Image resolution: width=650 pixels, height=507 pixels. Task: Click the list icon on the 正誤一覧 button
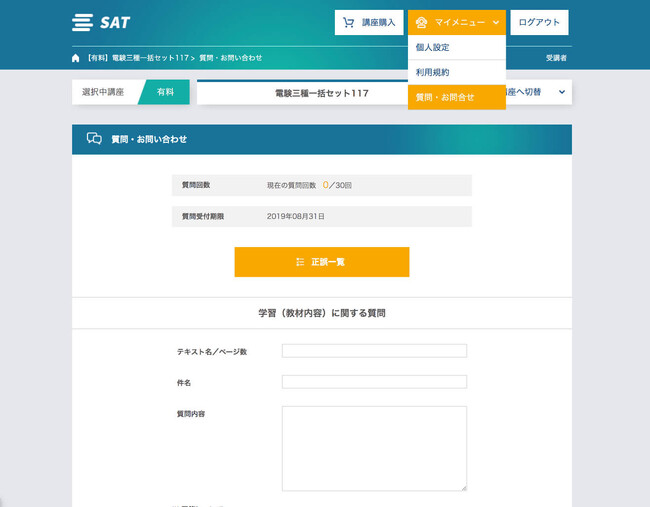(300, 262)
